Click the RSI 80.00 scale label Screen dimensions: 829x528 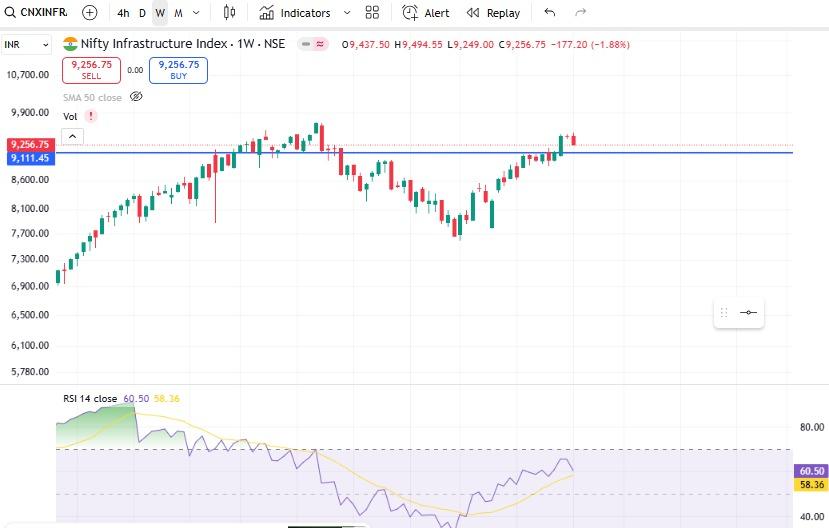[812, 427]
